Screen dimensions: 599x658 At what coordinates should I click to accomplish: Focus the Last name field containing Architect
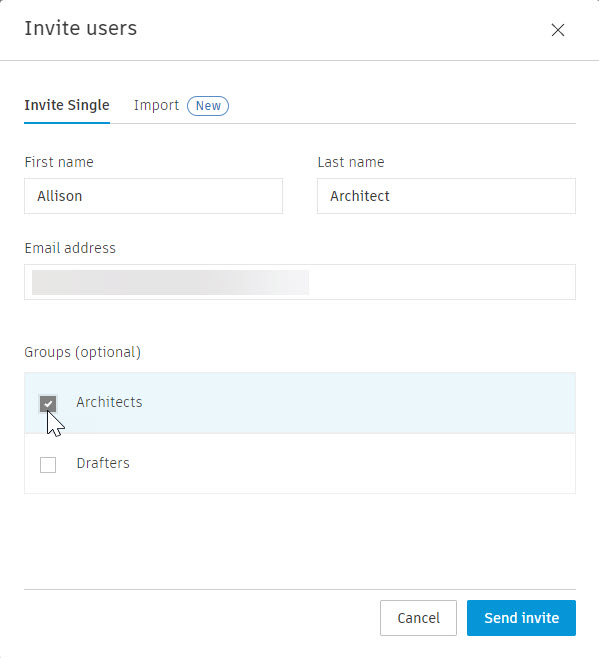point(446,196)
